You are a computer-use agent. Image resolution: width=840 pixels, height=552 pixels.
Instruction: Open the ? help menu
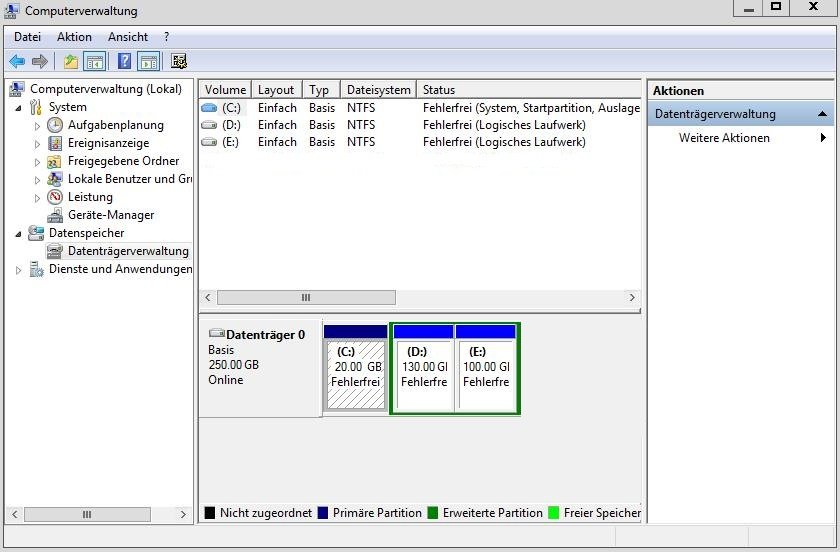pyautogui.click(x=167, y=37)
